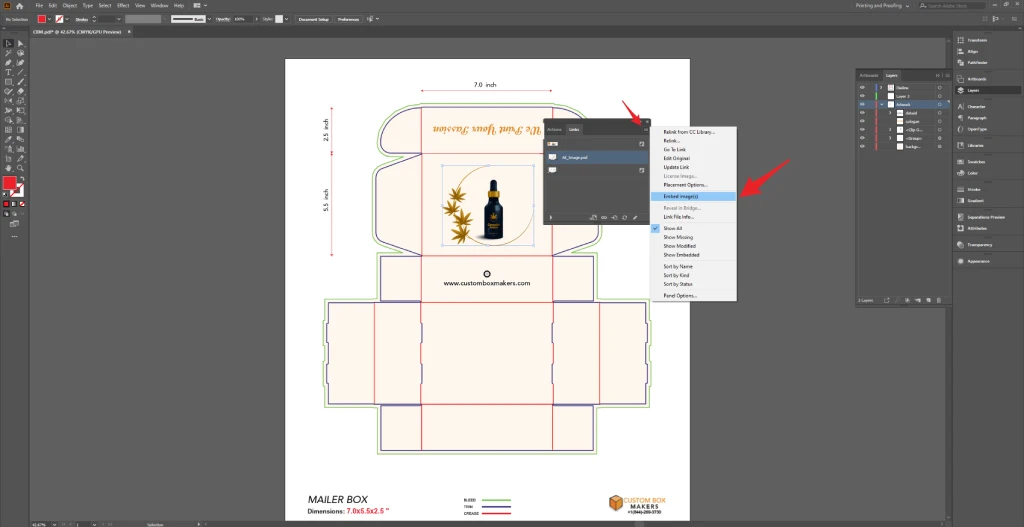Open the Effect menu

pos(122,5)
